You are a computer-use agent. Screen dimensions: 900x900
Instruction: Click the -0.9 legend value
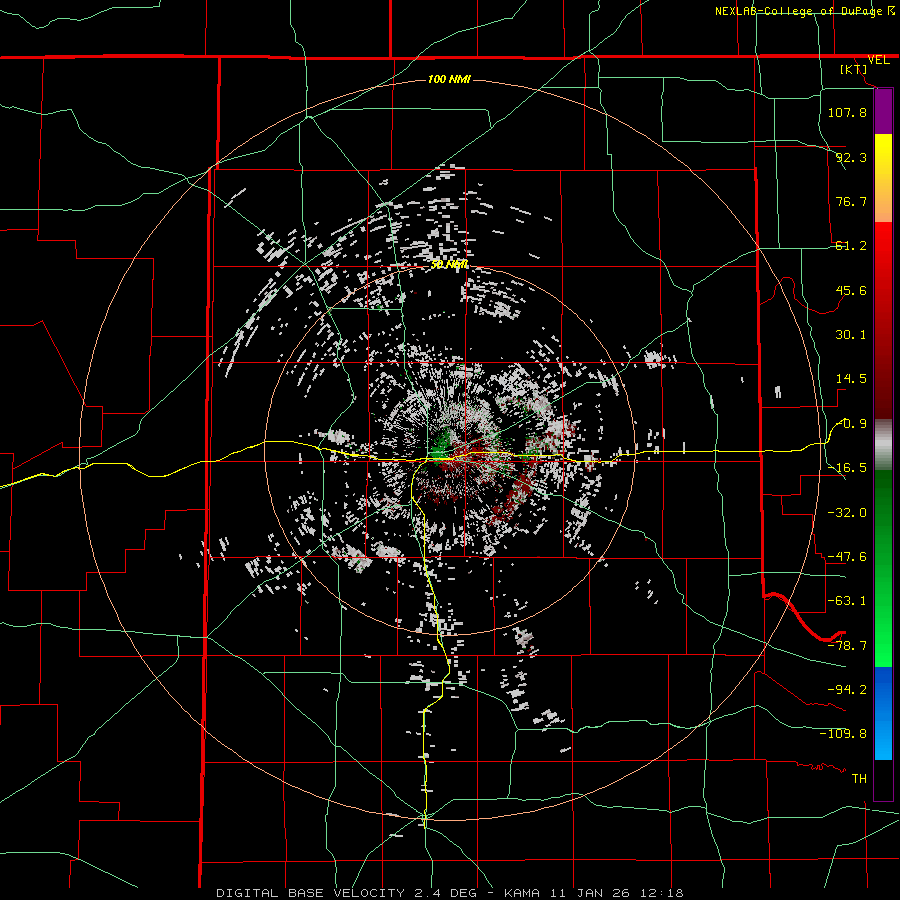[x=853, y=424]
